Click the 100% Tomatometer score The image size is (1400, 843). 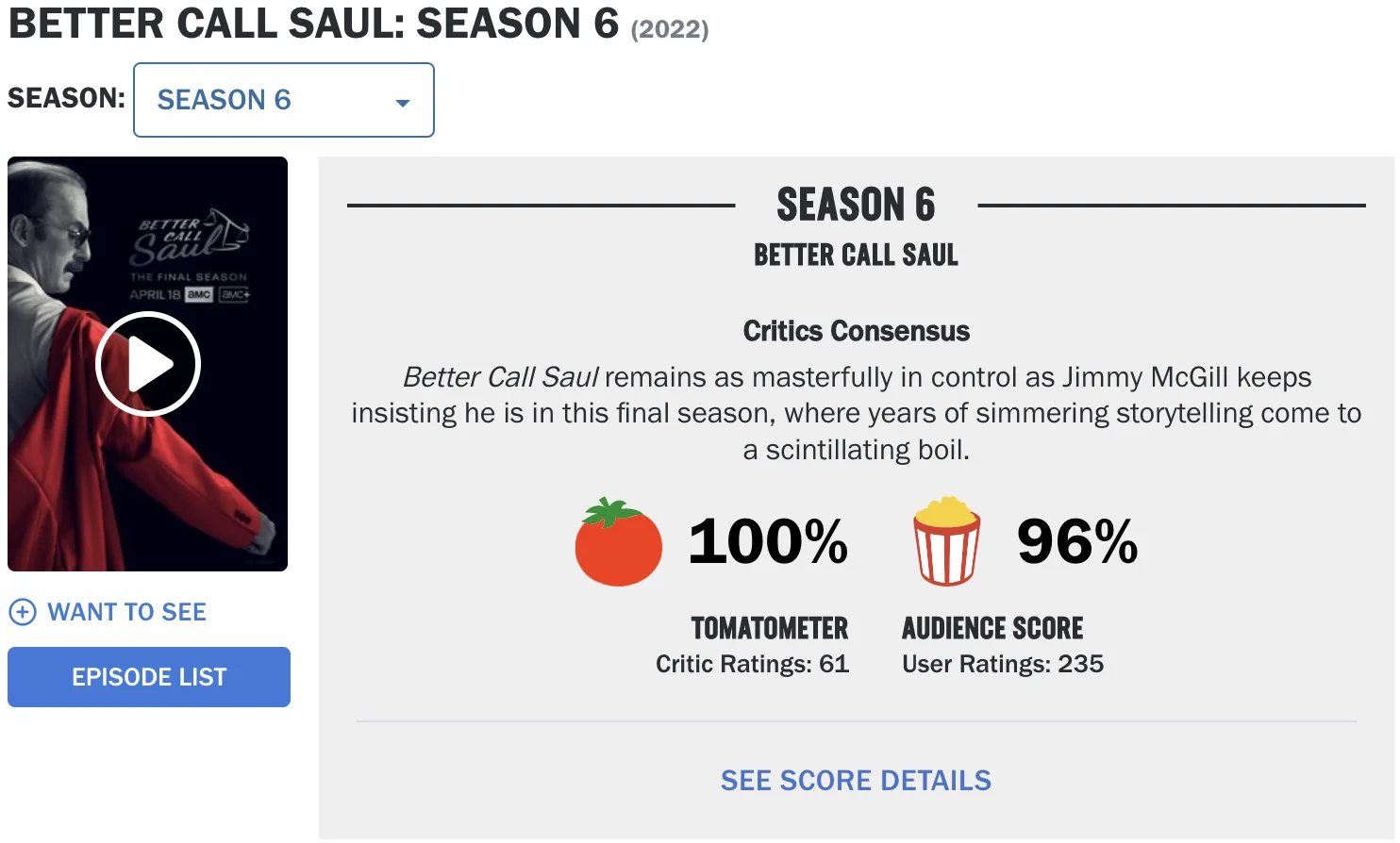tap(768, 542)
